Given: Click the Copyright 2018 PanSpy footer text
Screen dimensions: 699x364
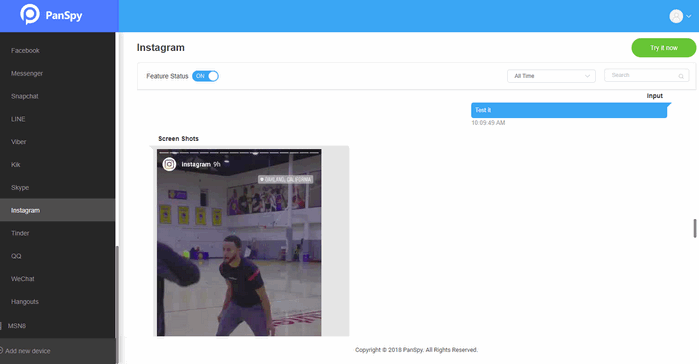Looking at the screenshot, I should coord(416,350).
